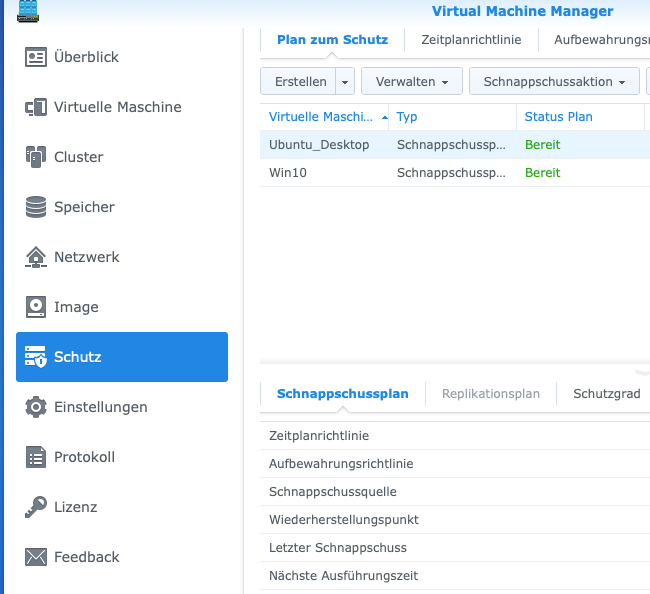Click the Überblick sidebar icon
Image resolution: width=650 pixels, height=594 pixels.
coord(36,57)
